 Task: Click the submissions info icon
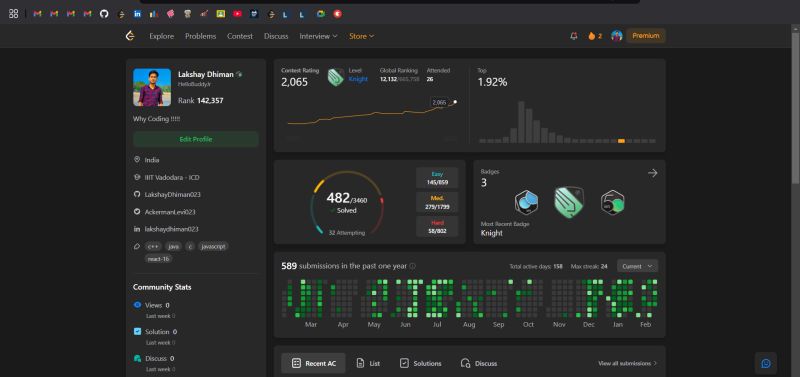413,266
